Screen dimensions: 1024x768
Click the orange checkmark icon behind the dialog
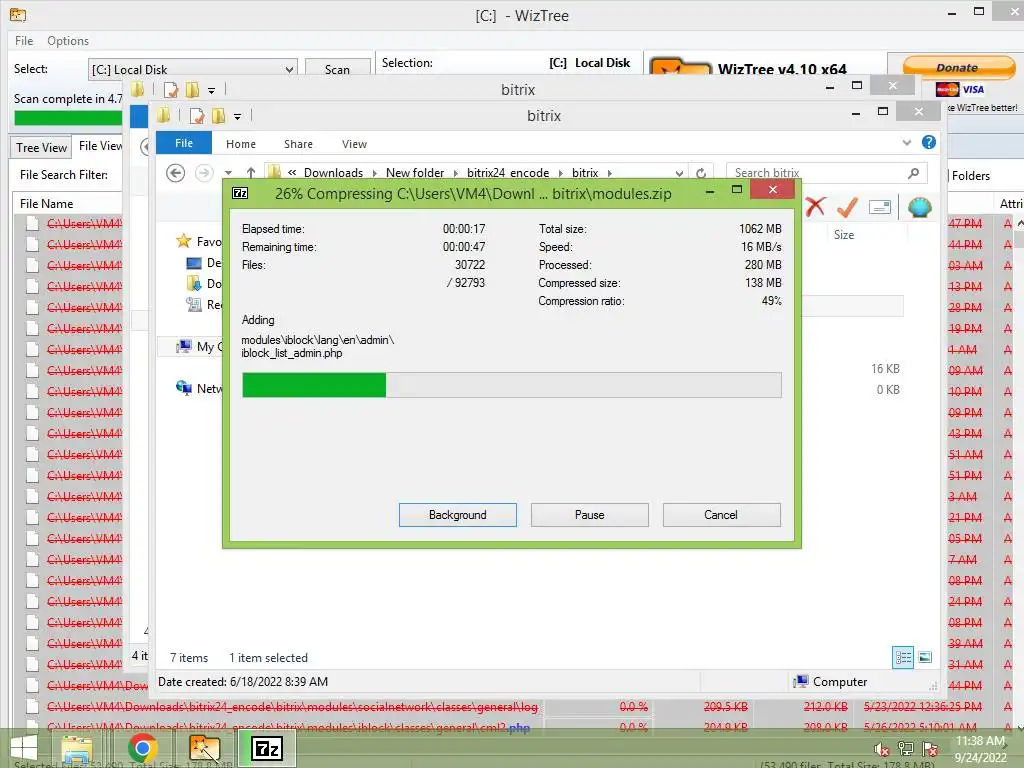(x=847, y=207)
